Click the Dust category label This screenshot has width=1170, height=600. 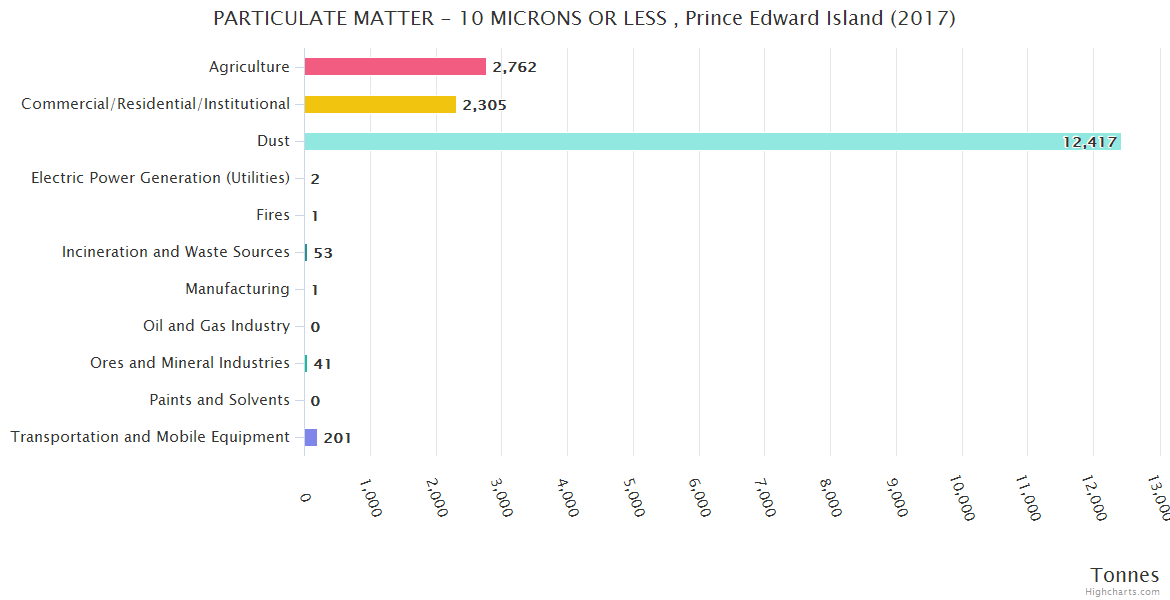tap(273, 141)
